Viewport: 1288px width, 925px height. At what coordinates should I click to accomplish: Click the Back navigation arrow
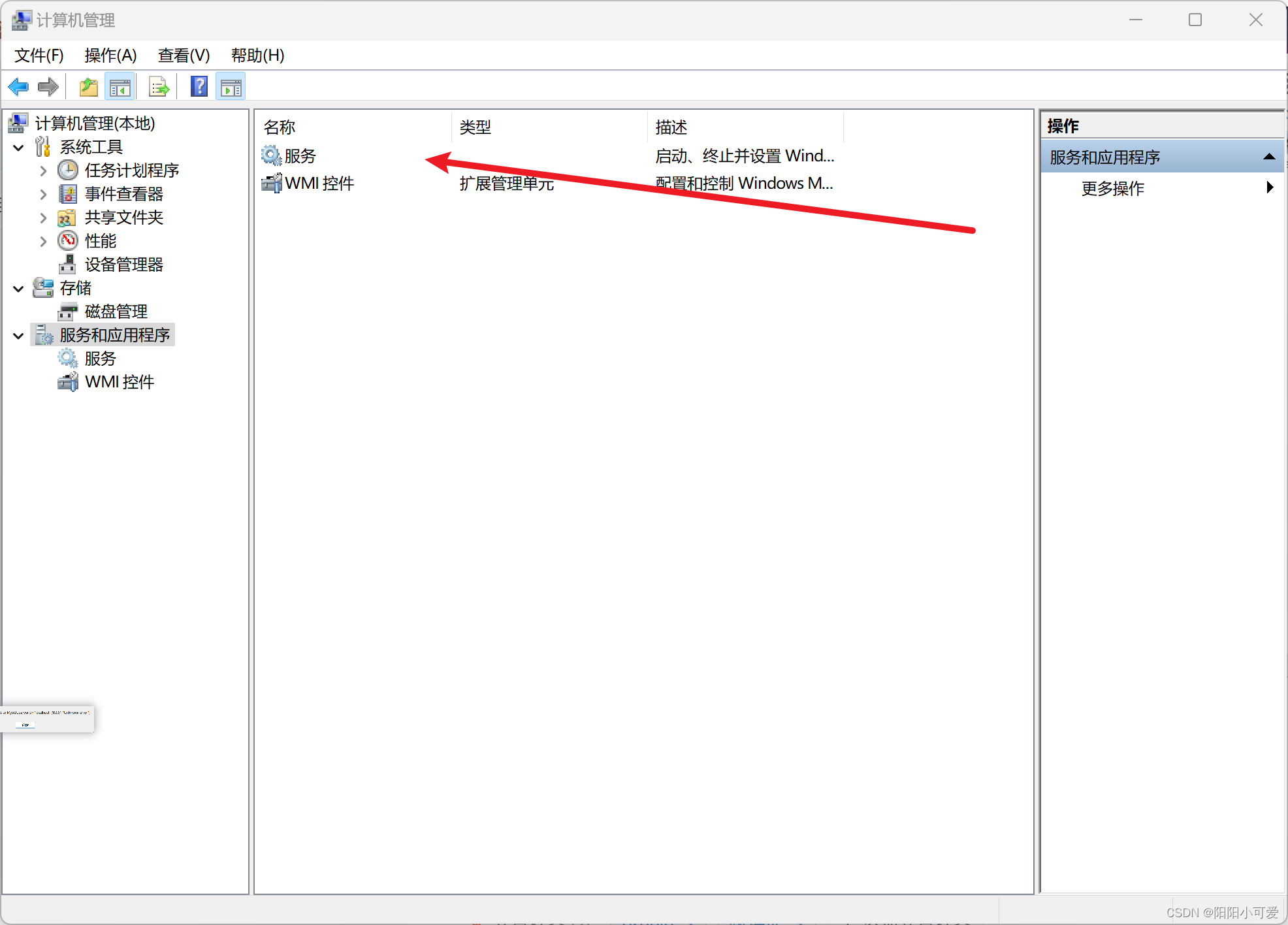point(18,86)
